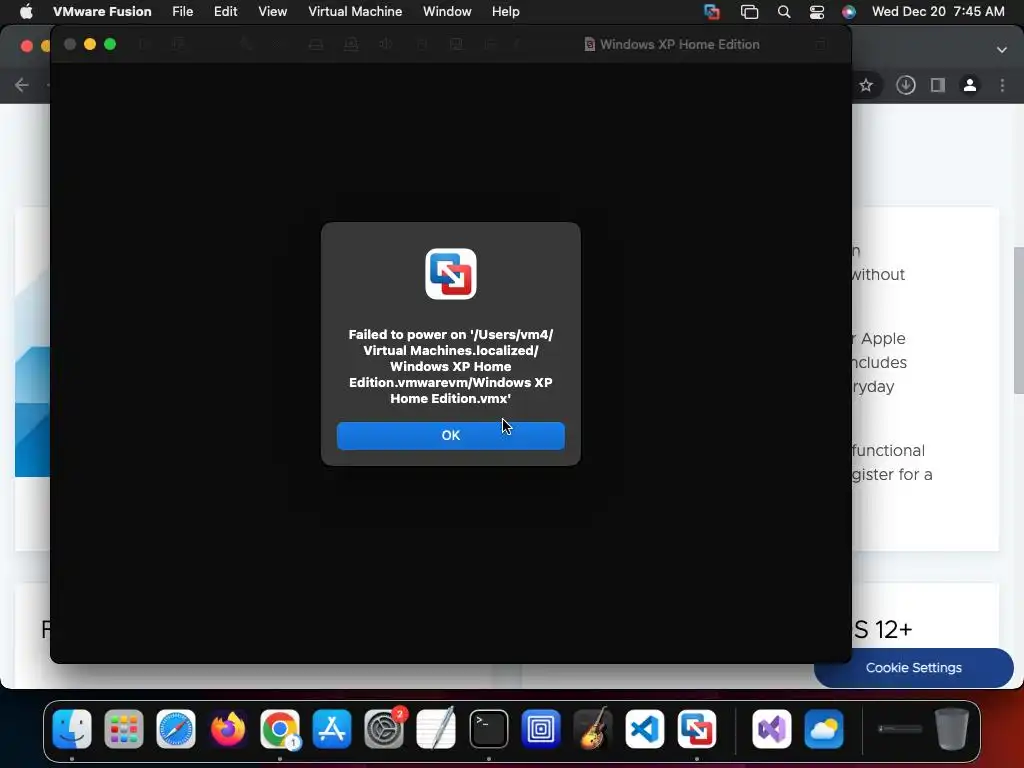Open the Edit menu
The height and width of the screenshot is (768, 1024).
(x=225, y=11)
